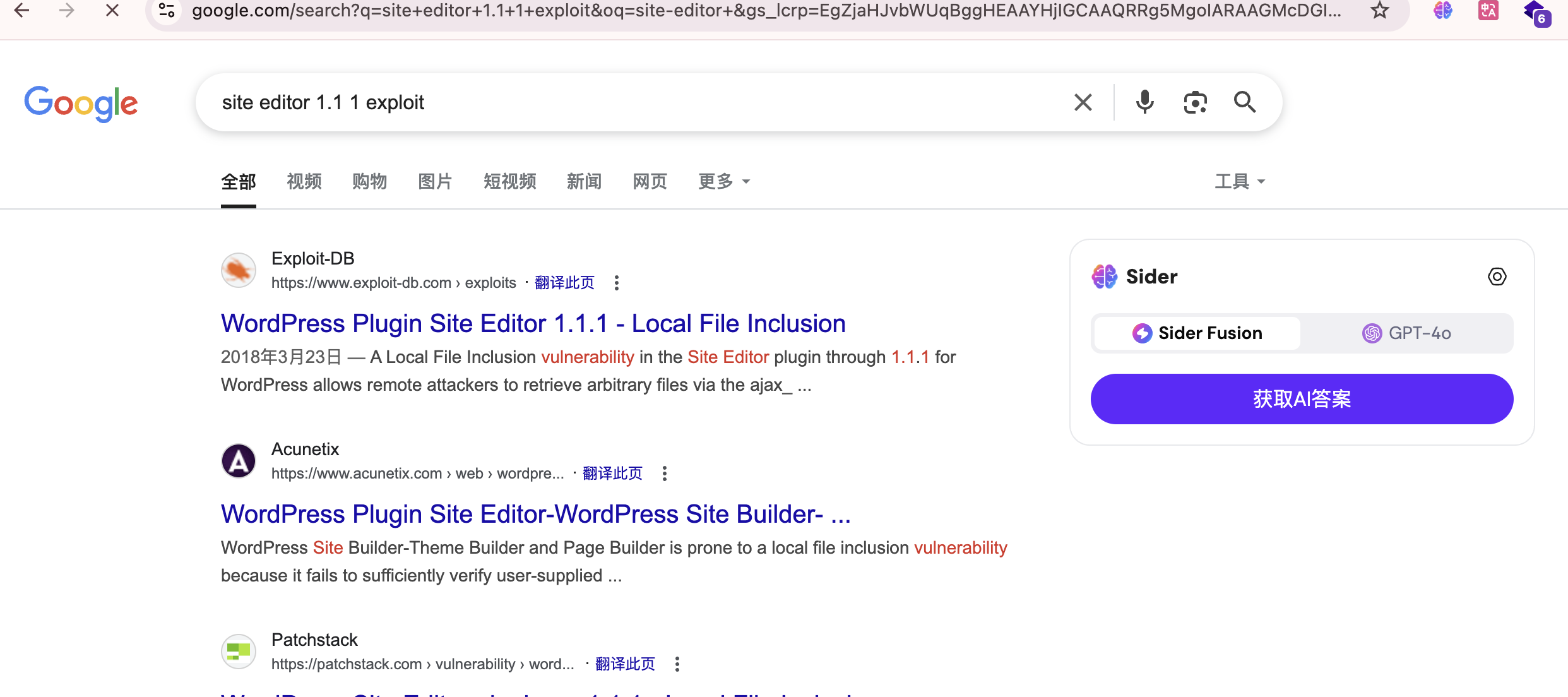Open more options for Acunetix result
1568x697 pixels.
tap(665, 474)
